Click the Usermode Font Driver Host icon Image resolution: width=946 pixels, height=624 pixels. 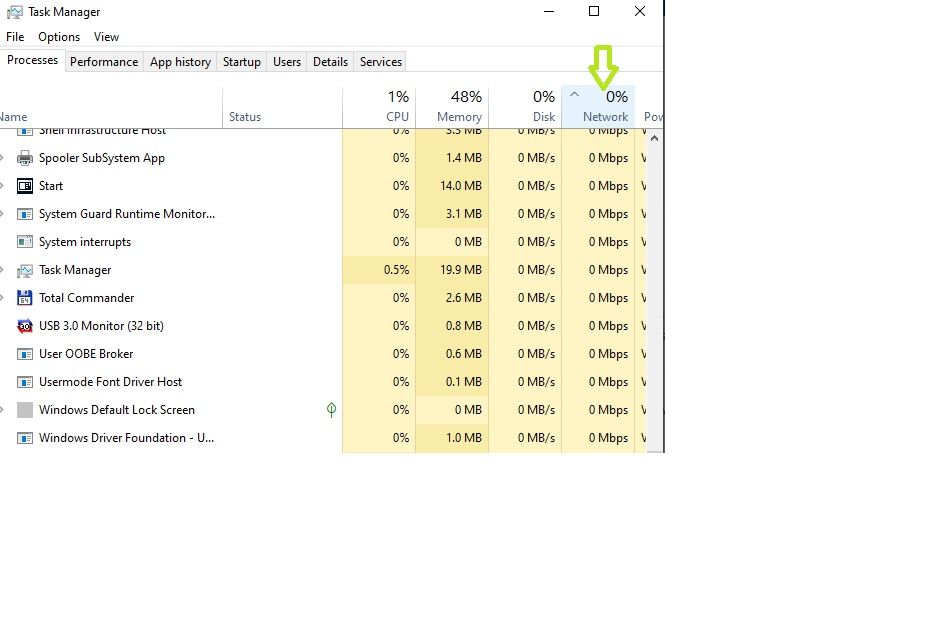tap(25, 382)
